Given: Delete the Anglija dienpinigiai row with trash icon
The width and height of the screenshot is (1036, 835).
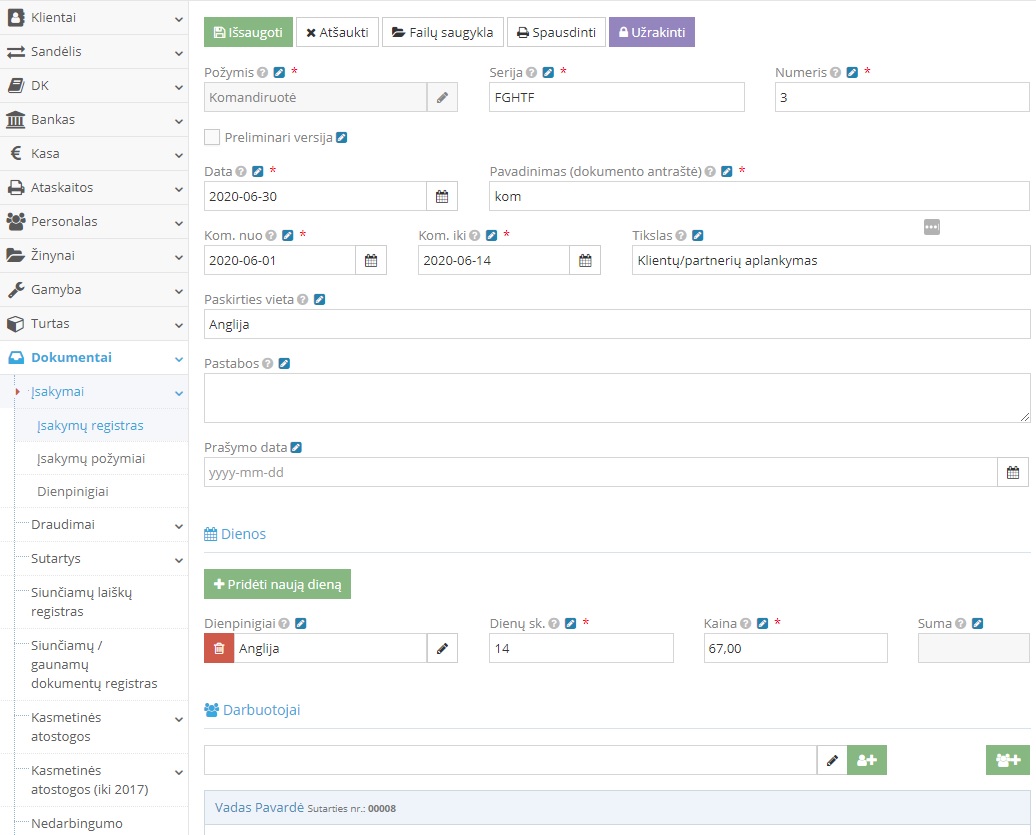Looking at the screenshot, I should pyautogui.click(x=219, y=648).
